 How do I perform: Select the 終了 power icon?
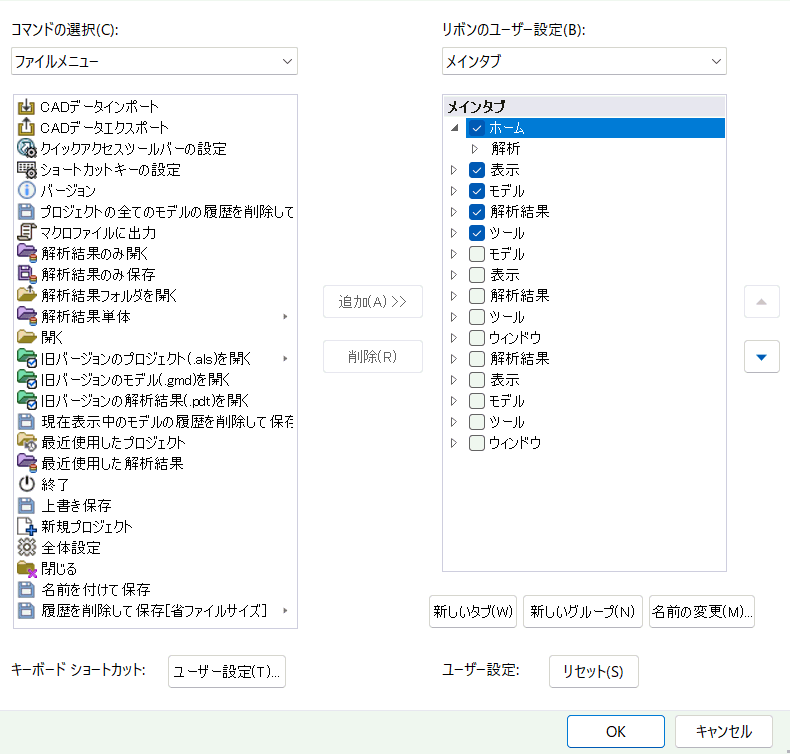pyautogui.click(x=27, y=484)
